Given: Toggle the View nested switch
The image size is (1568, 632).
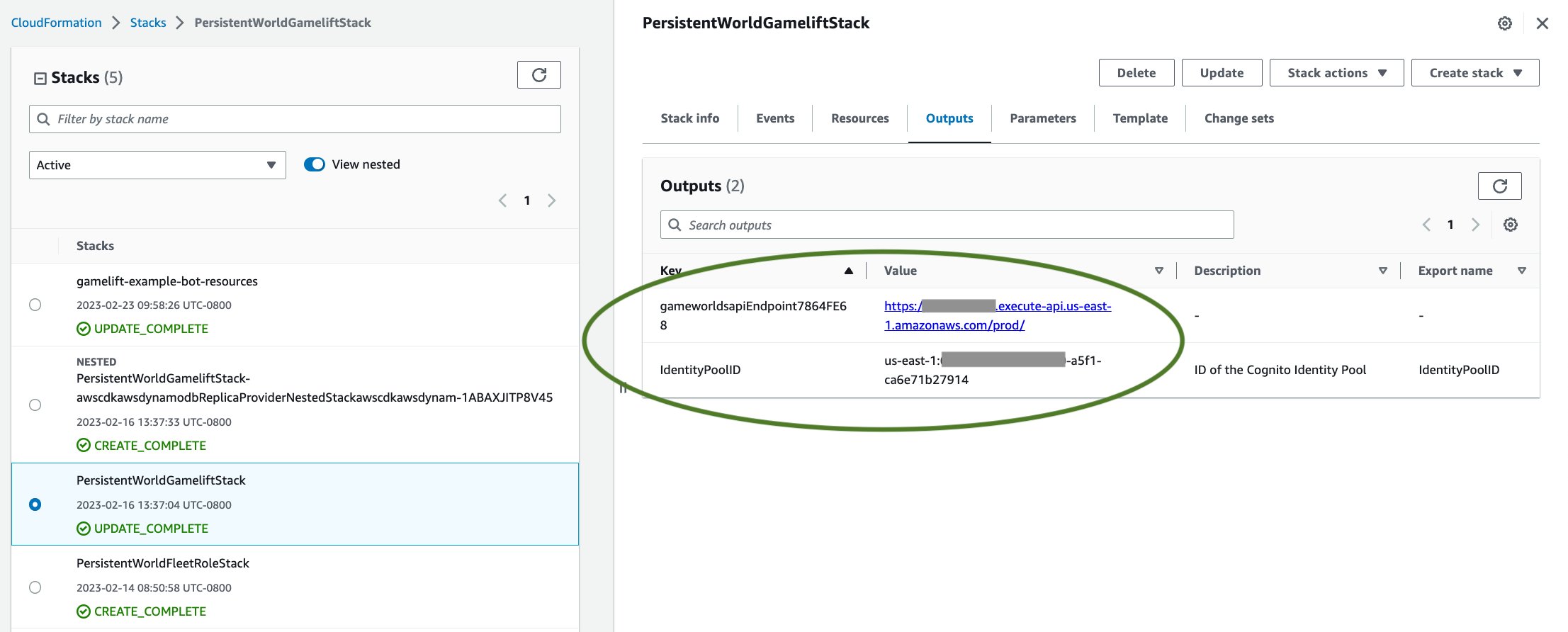Looking at the screenshot, I should (x=315, y=164).
